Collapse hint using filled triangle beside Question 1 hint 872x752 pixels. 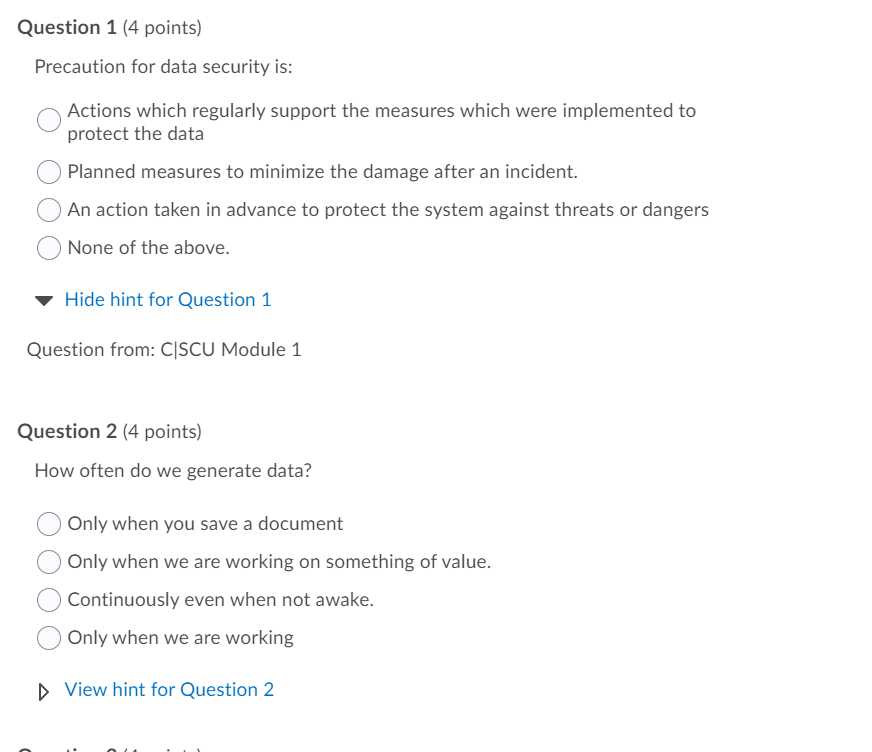coord(43,299)
